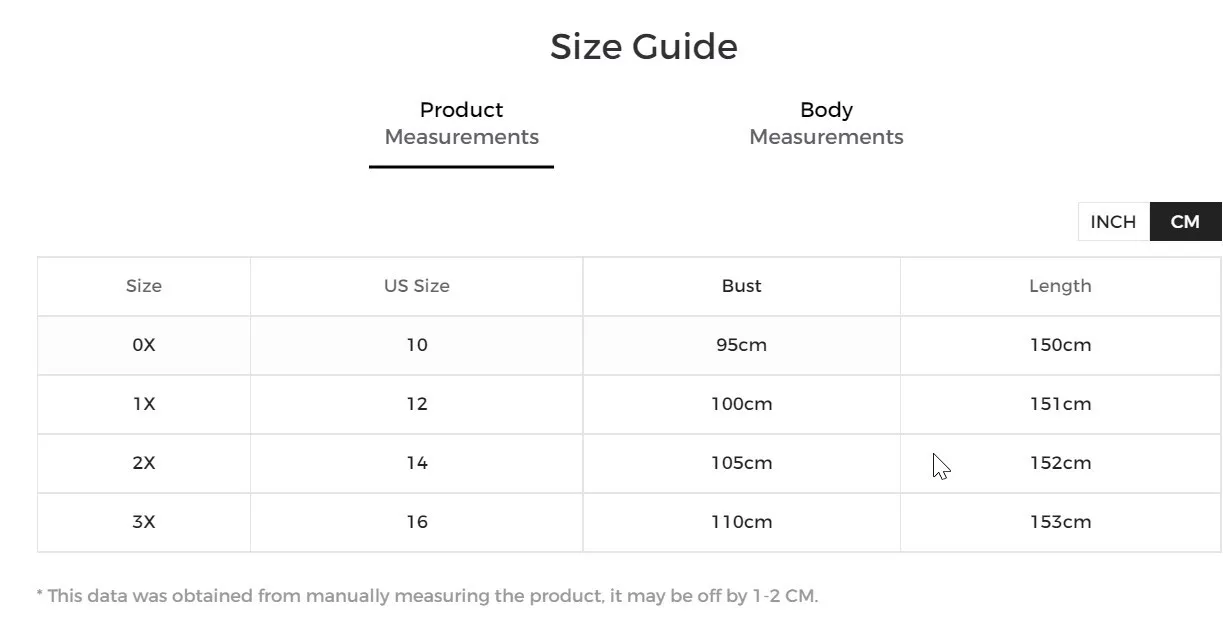Select the 2X size cell
This screenshot has height=621, width=1223.
(144, 463)
